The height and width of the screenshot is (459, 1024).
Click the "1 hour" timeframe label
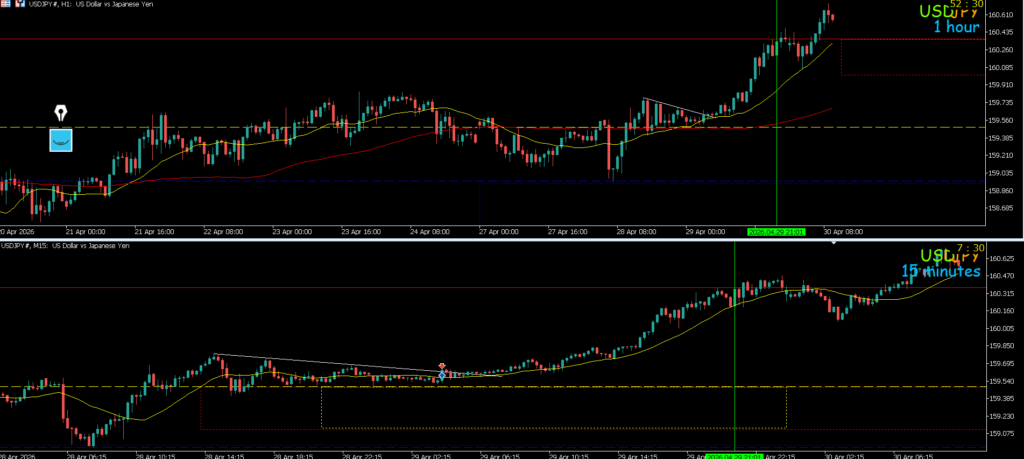[x=956, y=28]
